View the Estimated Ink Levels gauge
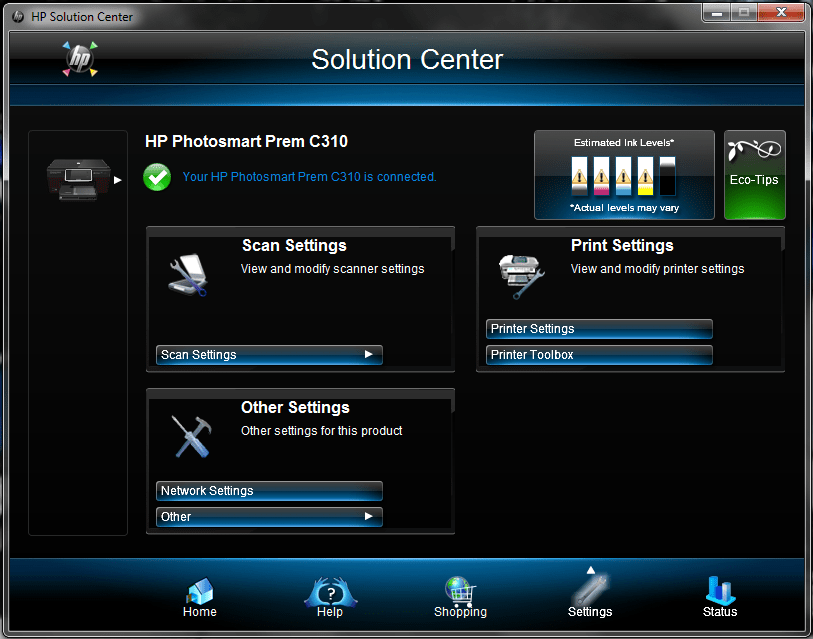 (623, 175)
